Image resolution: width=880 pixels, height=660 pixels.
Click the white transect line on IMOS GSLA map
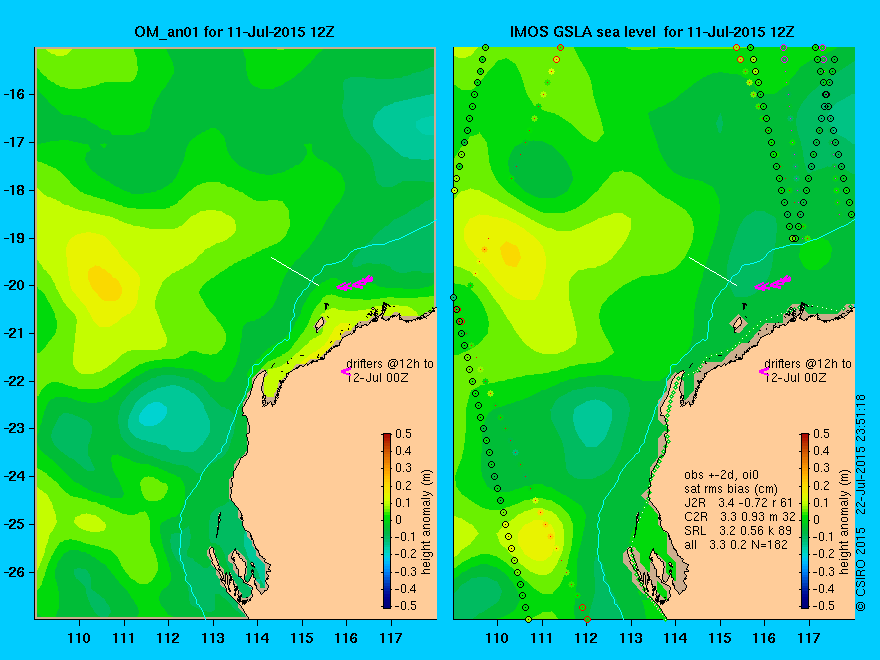click(713, 272)
